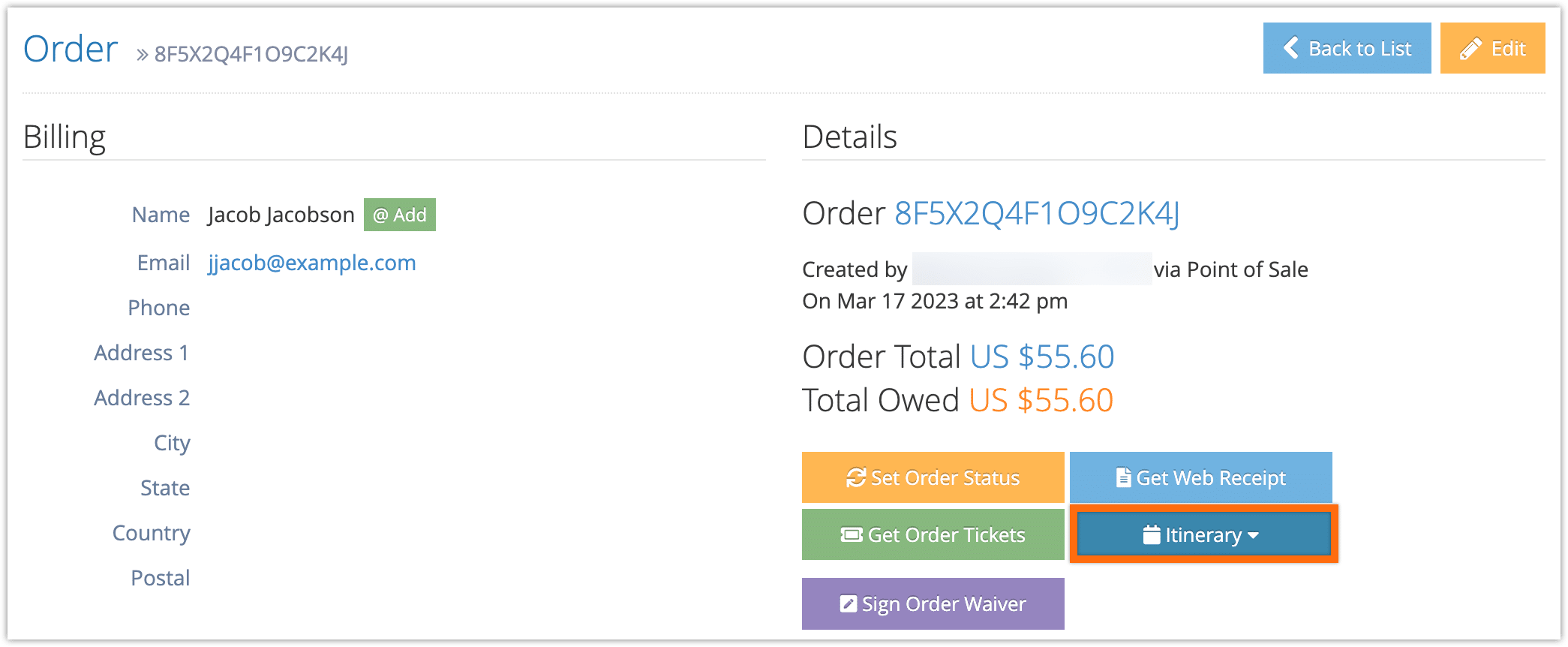Open order 8F5X2Q4F1O9C2K4J link in Details
This screenshot has width=1568, height=647.
pyautogui.click(x=1037, y=214)
